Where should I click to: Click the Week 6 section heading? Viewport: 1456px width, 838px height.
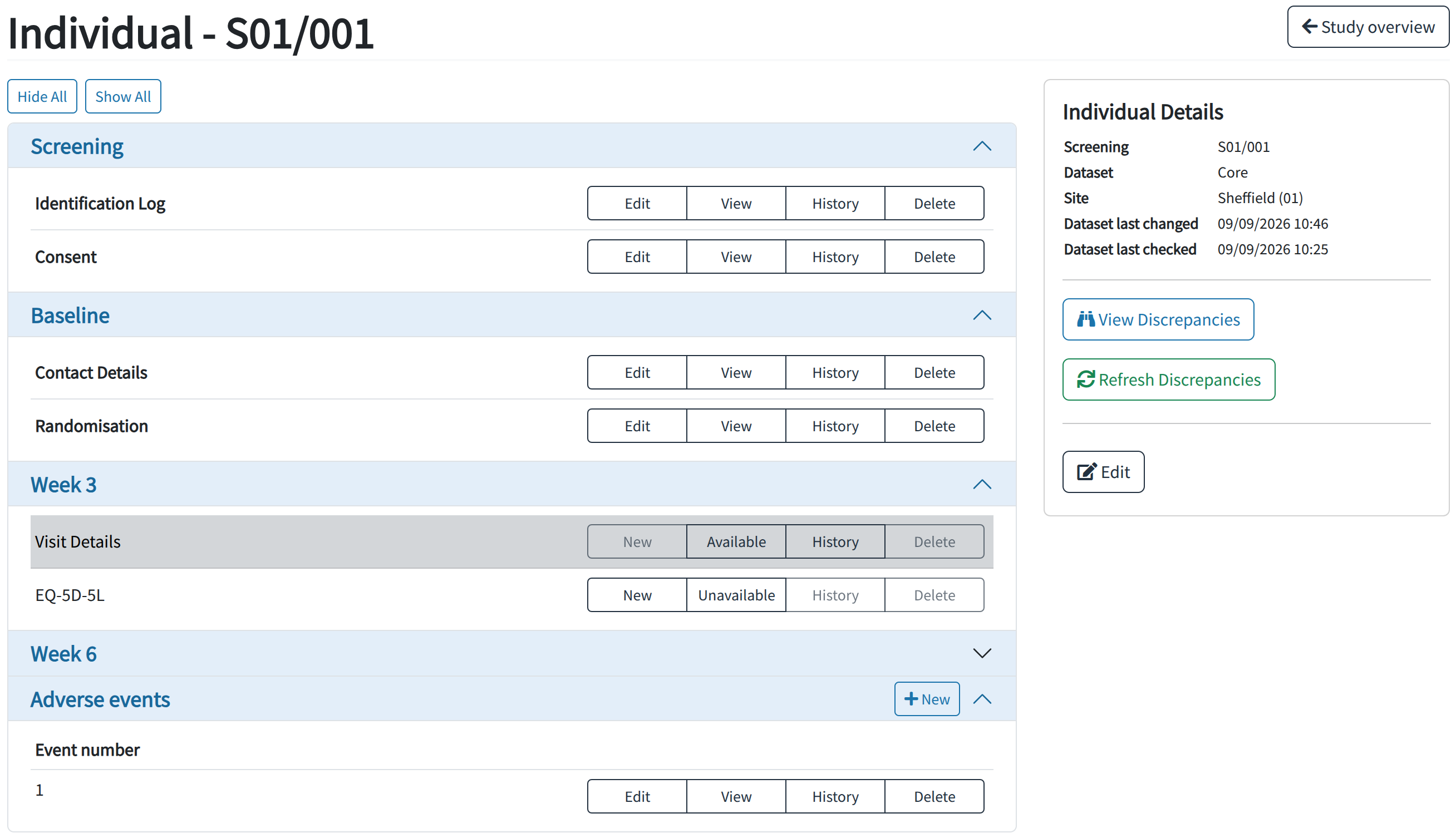point(63,654)
